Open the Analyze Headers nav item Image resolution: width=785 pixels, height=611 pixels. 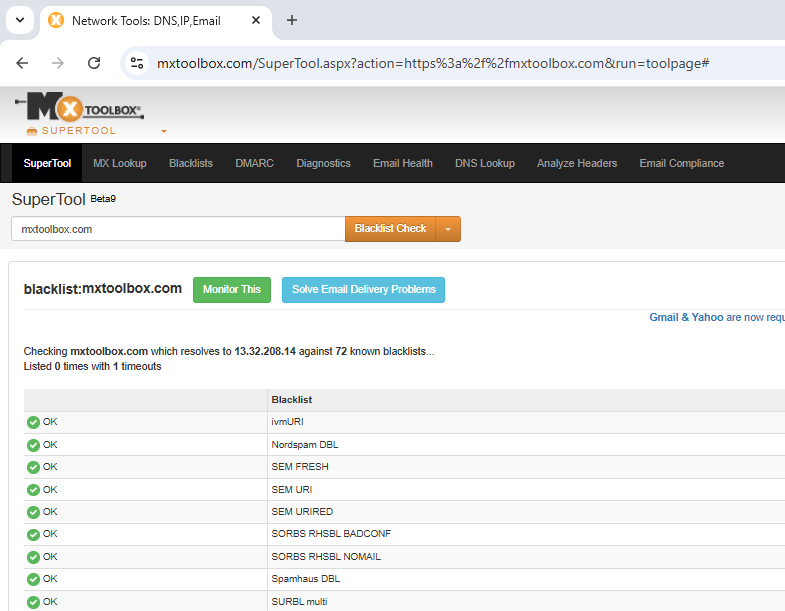(577, 163)
